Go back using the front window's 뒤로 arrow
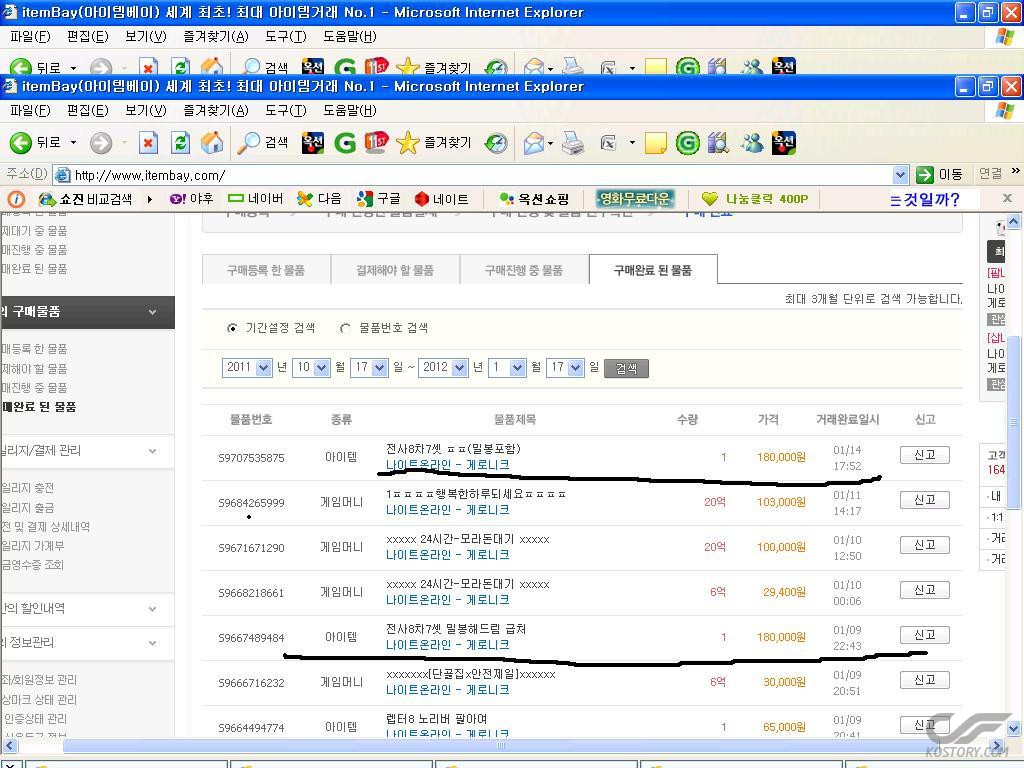Screen dimensions: 1024x768 [x=20, y=142]
